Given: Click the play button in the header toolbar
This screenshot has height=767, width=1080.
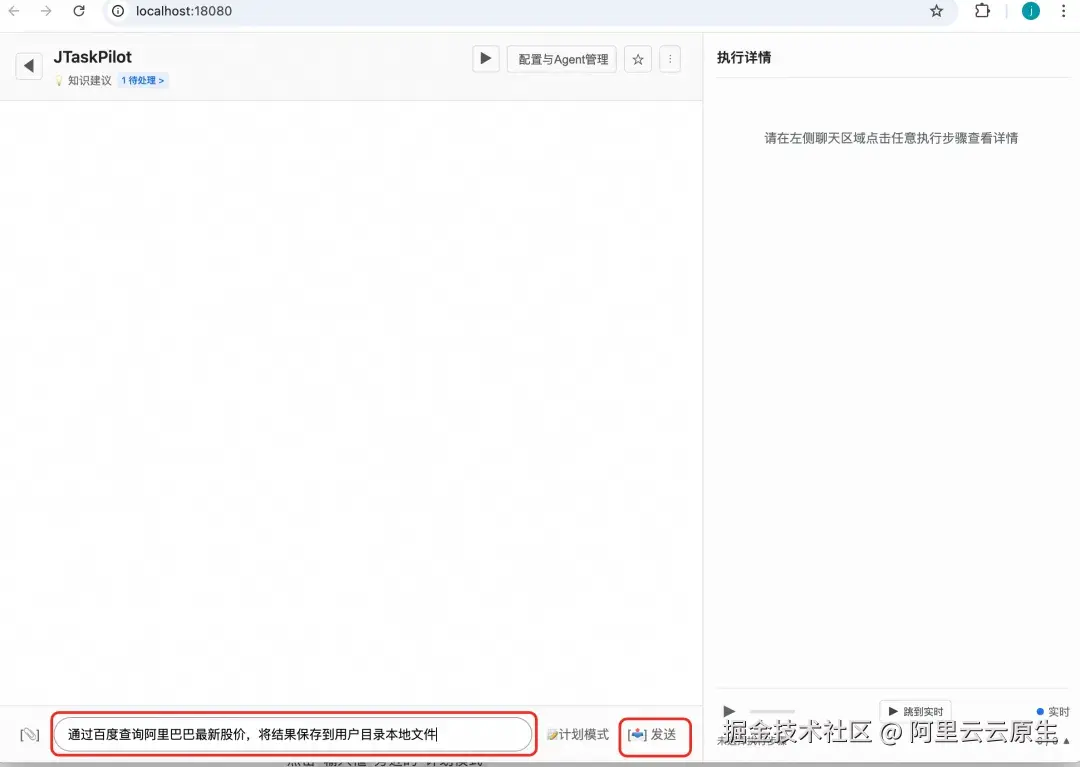Looking at the screenshot, I should (486, 59).
